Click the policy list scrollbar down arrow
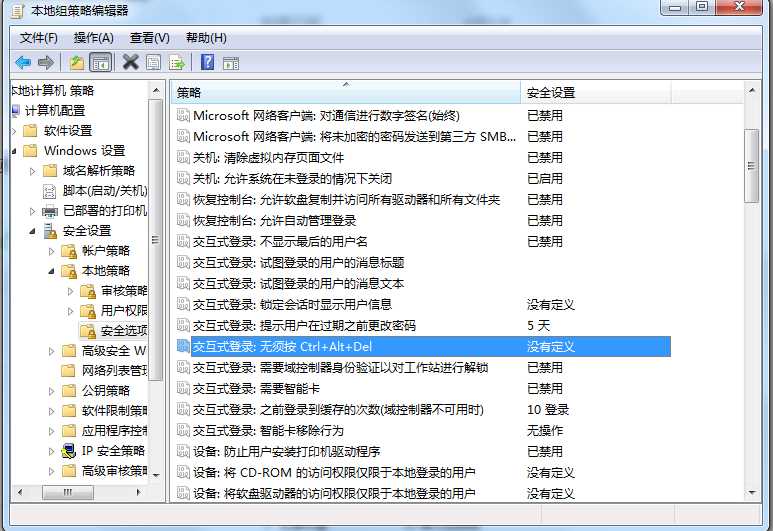773x531 pixels. click(751, 492)
